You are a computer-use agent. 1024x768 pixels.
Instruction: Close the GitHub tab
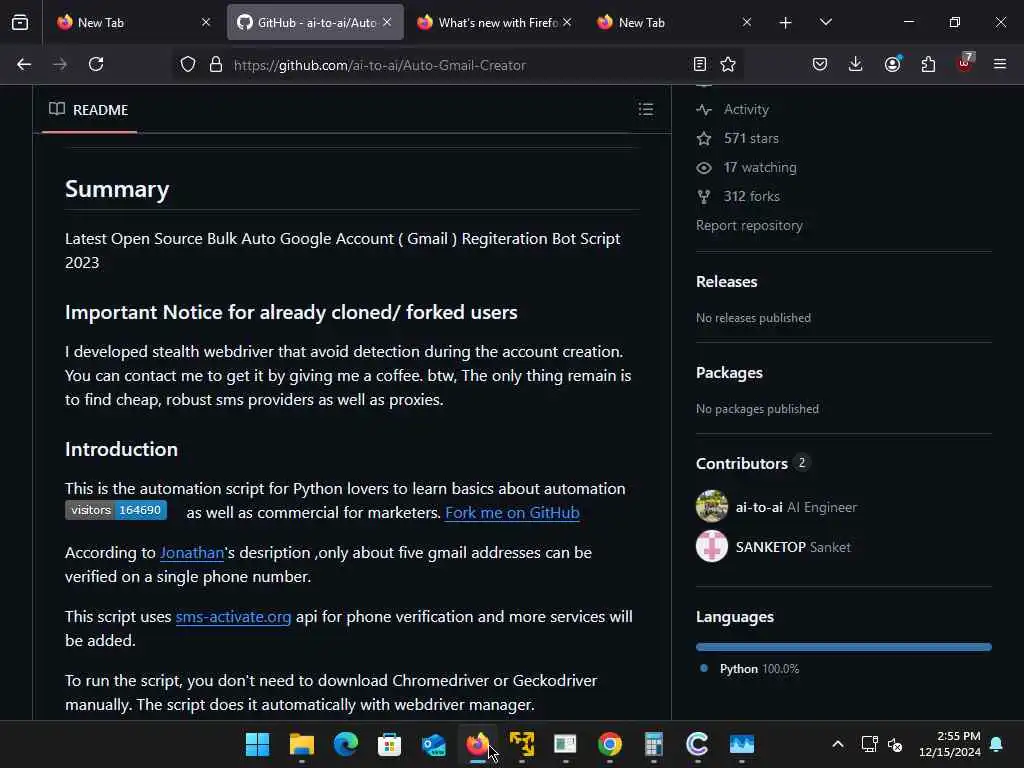click(x=387, y=22)
